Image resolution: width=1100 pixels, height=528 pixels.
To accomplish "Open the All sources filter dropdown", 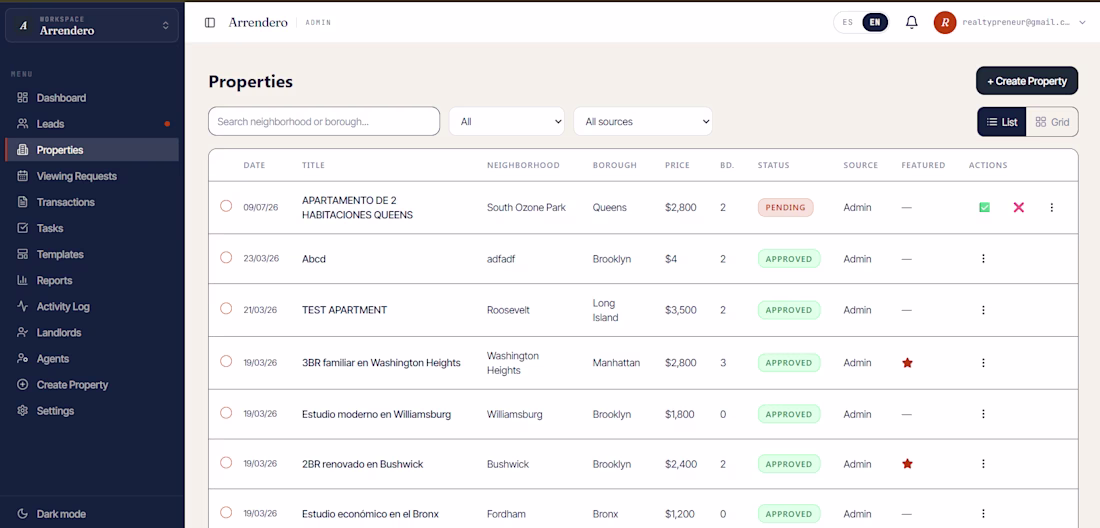I will (643, 121).
